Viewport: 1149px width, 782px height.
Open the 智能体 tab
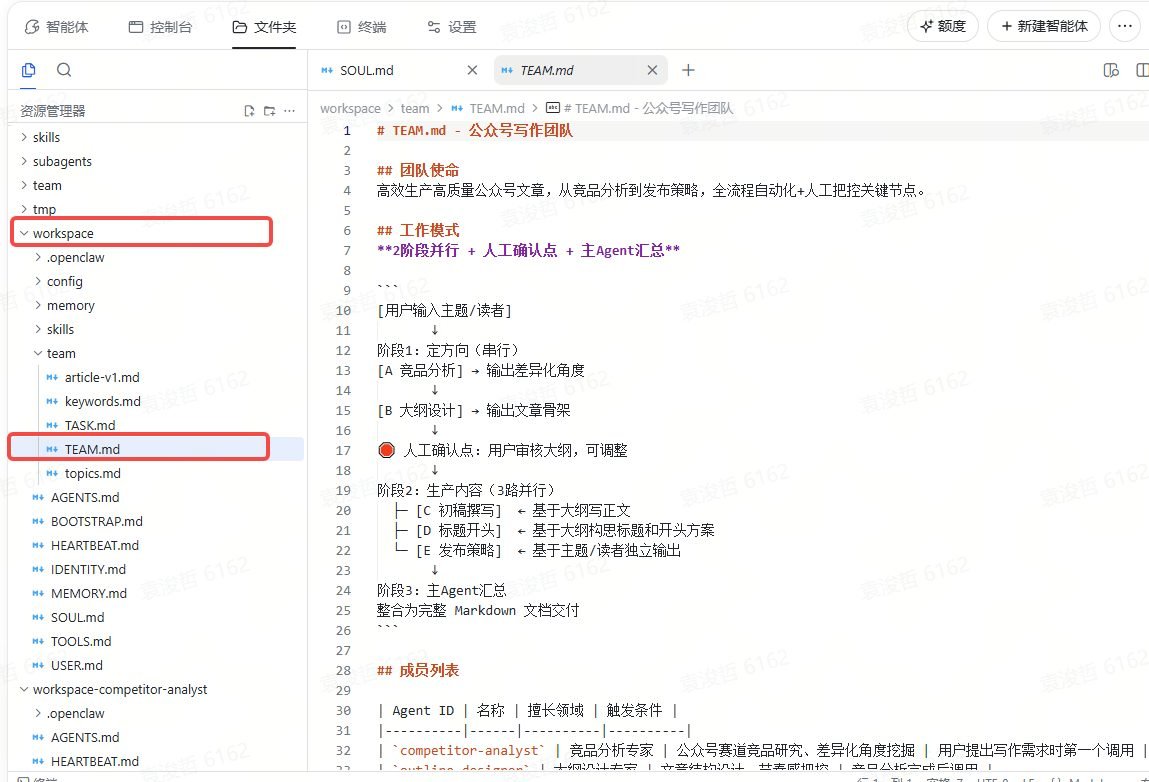pos(56,27)
